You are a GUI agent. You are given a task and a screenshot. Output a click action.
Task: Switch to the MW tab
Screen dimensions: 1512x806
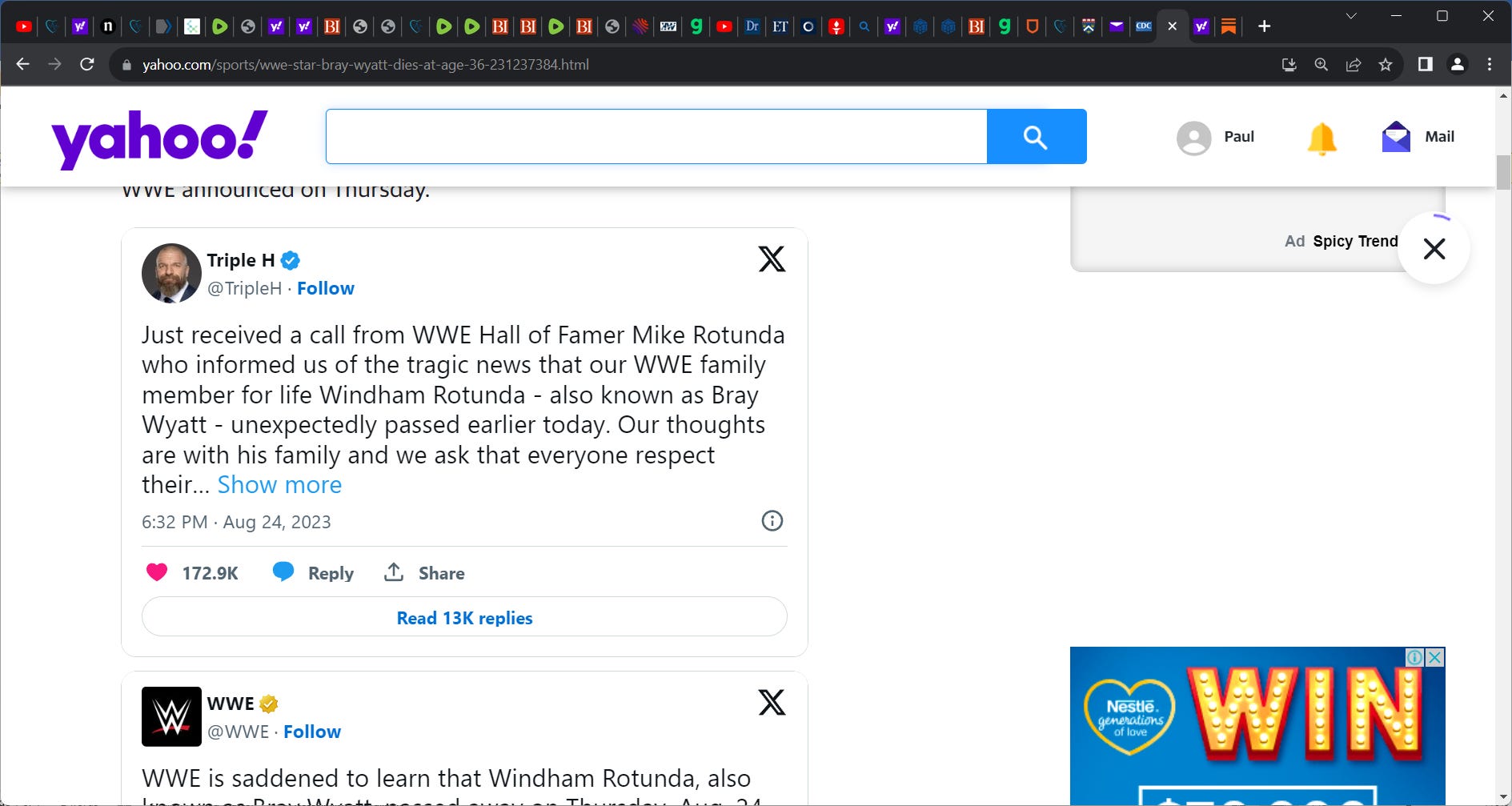(668, 26)
